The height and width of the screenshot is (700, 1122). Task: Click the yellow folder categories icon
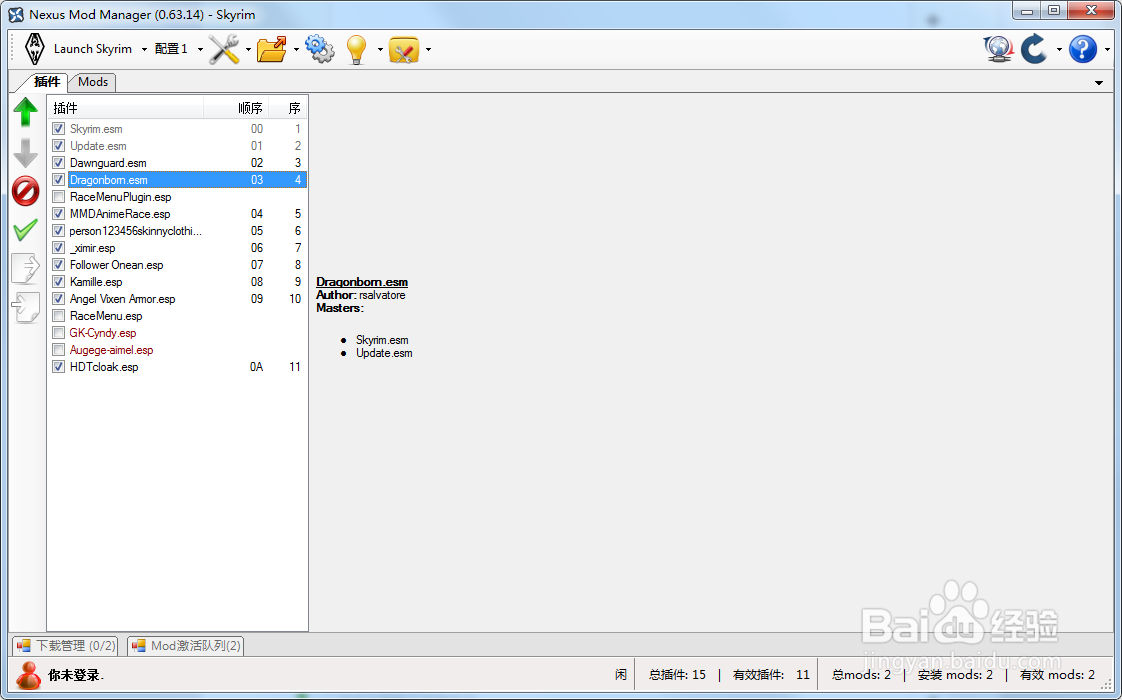pos(404,49)
